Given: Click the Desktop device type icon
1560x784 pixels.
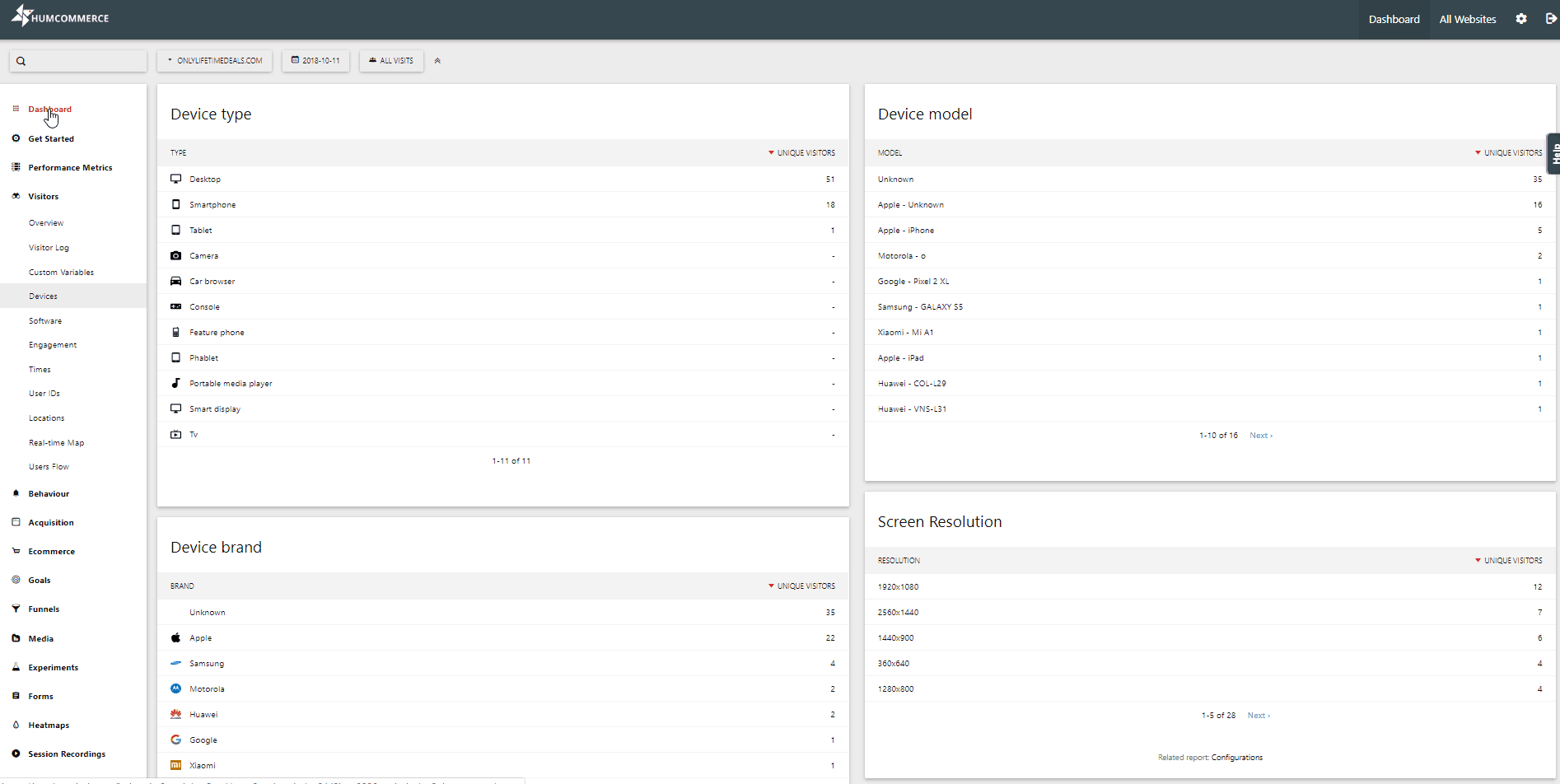Looking at the screenshot, I should [x=175, y=179].
